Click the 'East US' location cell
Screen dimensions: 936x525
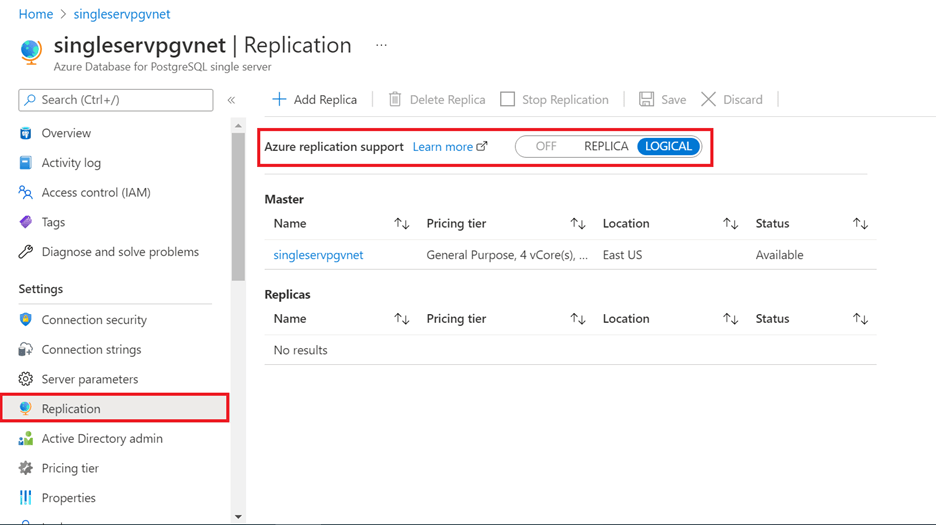(622, 255)
